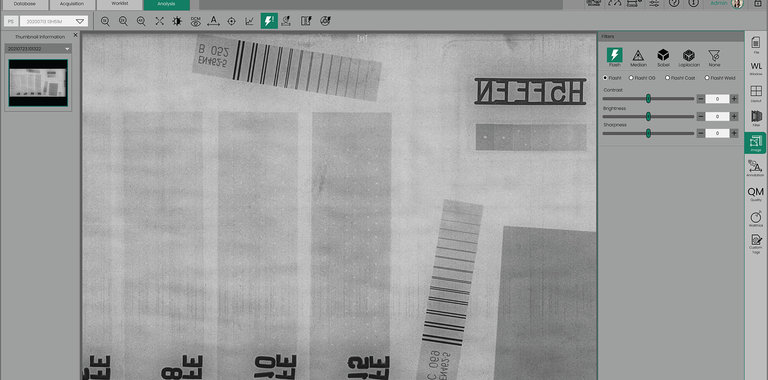Switch to the Database tab
Viewport: 768px width, 380px height.
click(x=24, y=4)
